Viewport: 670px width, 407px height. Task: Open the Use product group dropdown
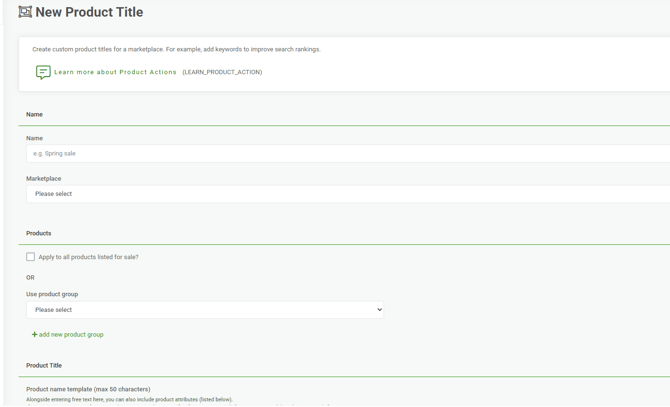205,310
